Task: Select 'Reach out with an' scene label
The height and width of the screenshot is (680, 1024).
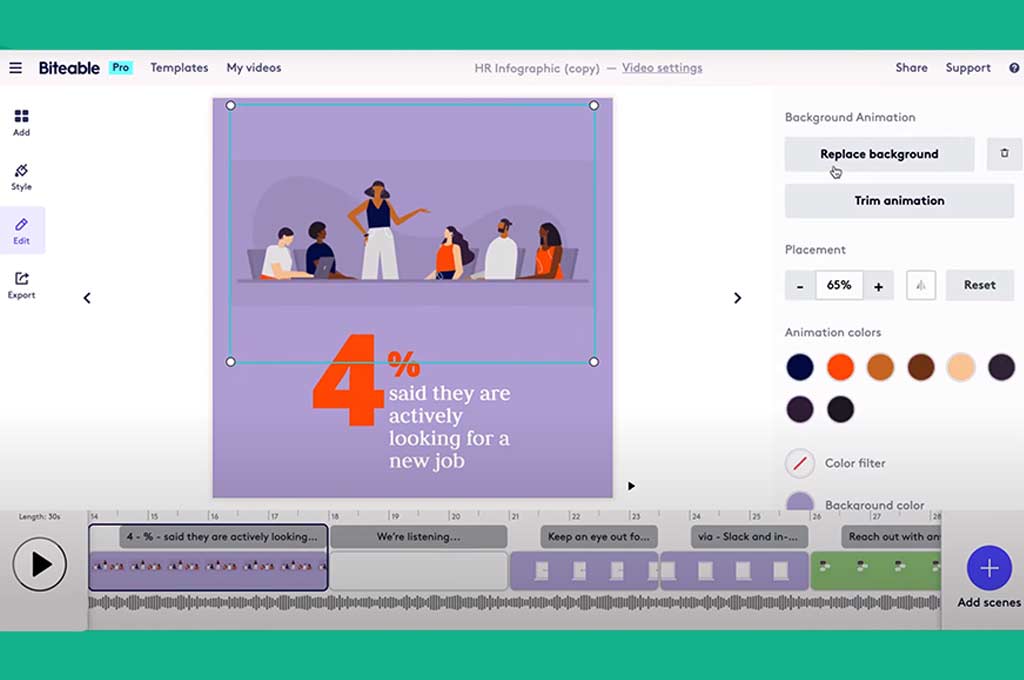Action: pyautogui.click(x=891, y=537)
